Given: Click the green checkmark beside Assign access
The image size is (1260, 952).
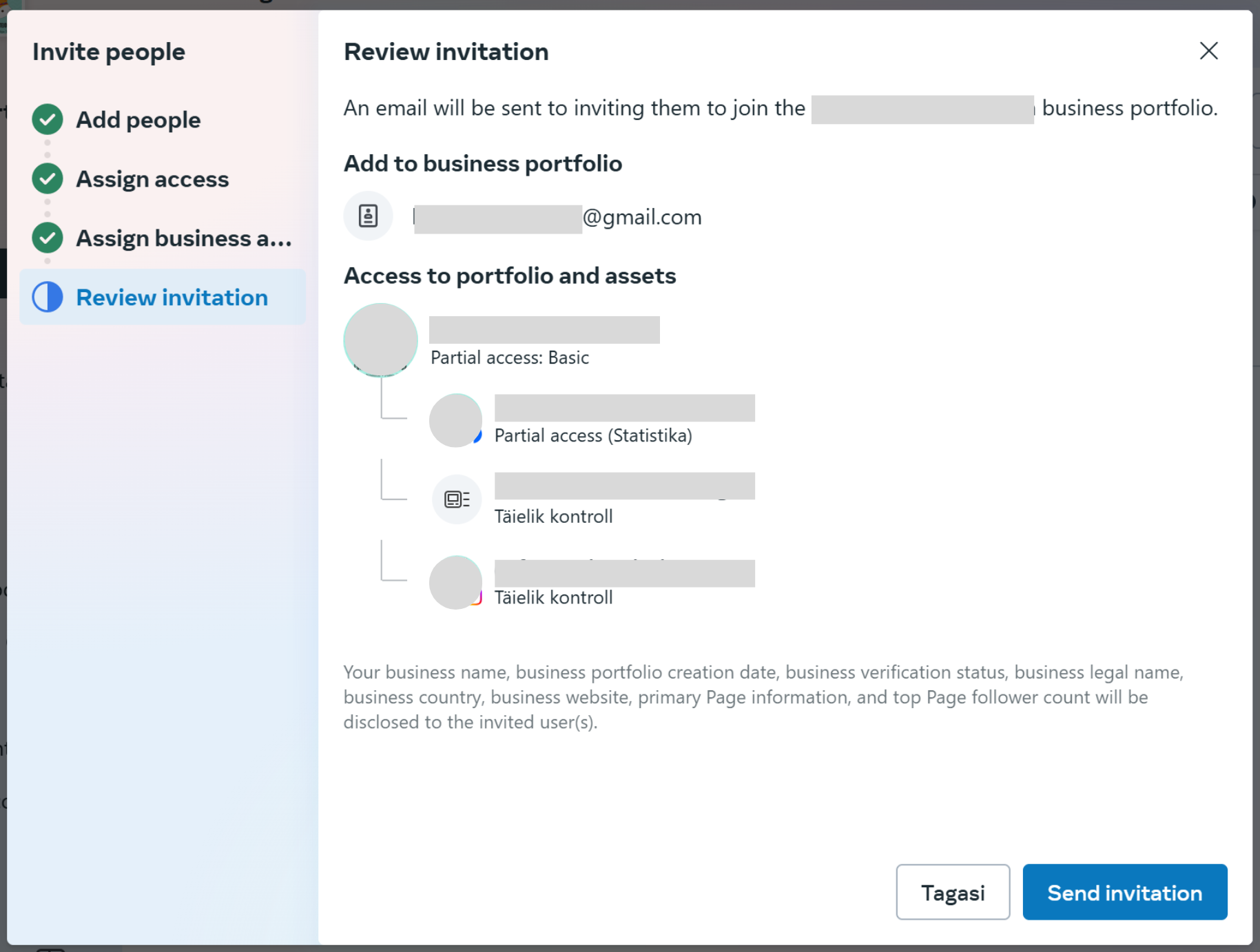Looking at the screenshot, I should point(48,179).
